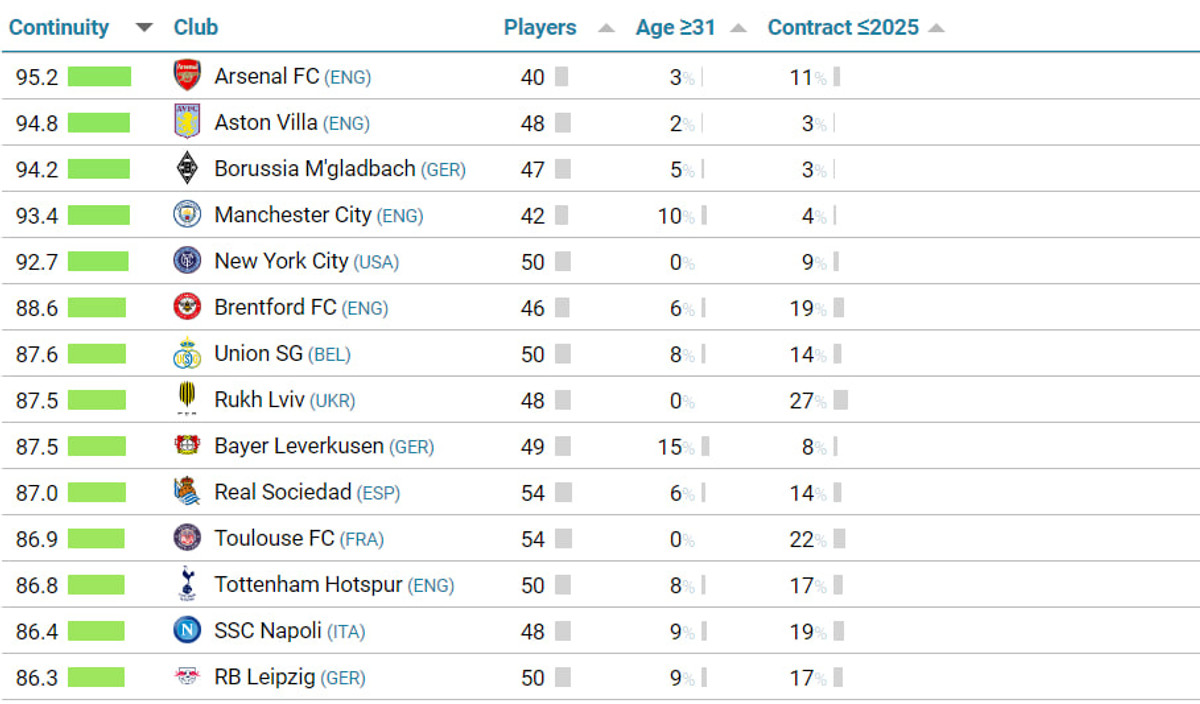
Task: Click the Brentford FC crest icon
Action: 186,307
